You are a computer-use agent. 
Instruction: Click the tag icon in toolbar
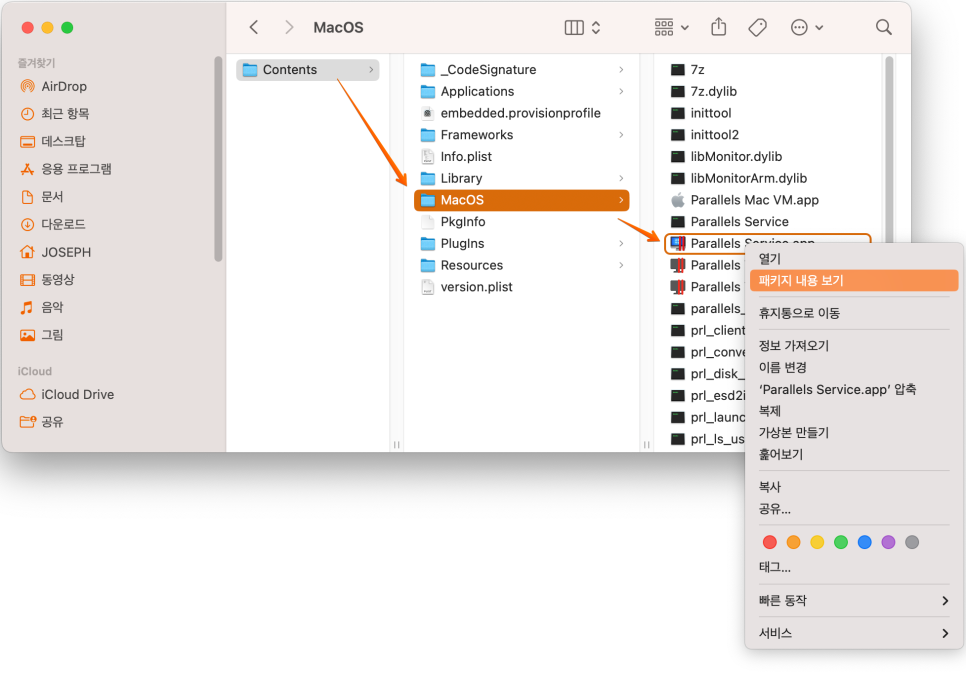757,27
